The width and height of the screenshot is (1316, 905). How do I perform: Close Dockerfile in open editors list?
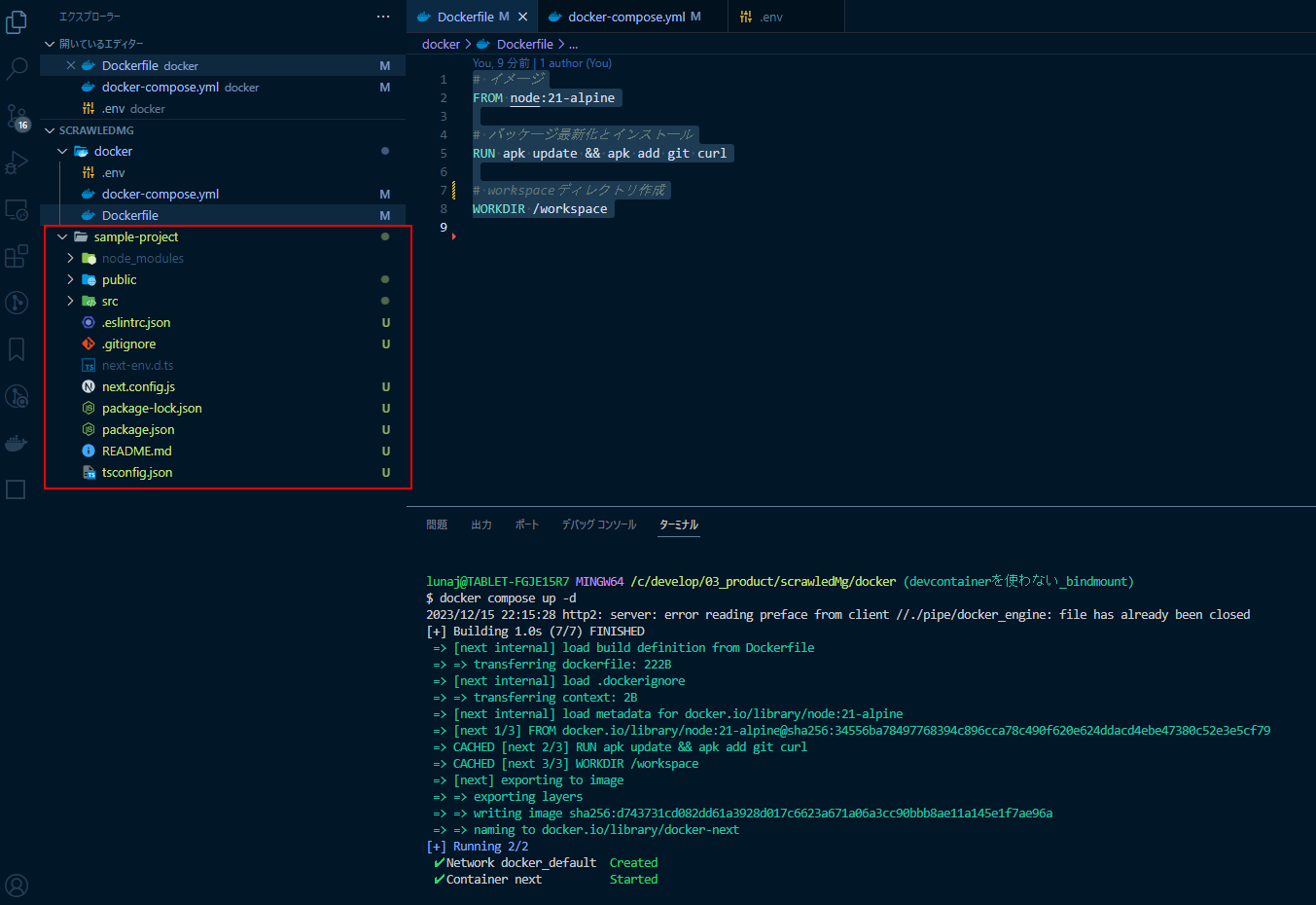pyautogui.click(x=71, y=65)
